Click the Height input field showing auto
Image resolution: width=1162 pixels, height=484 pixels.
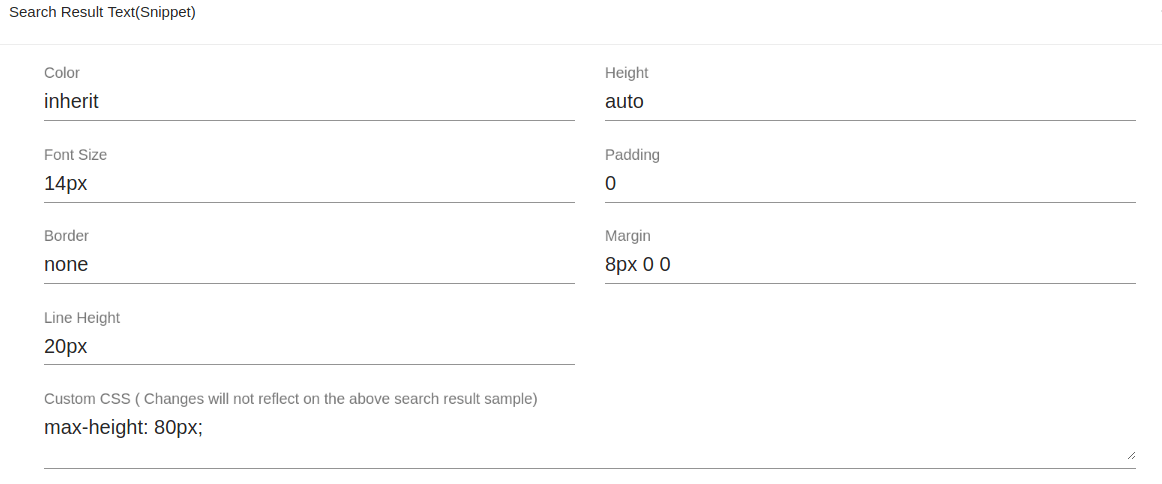(x=870, y=101)
